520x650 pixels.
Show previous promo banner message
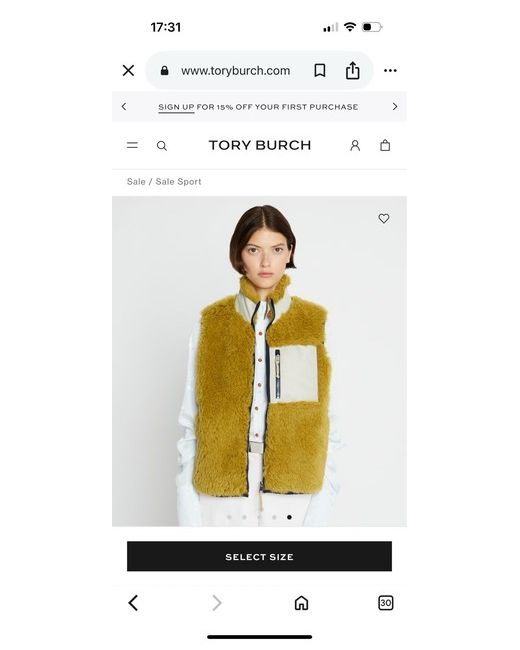124,107
